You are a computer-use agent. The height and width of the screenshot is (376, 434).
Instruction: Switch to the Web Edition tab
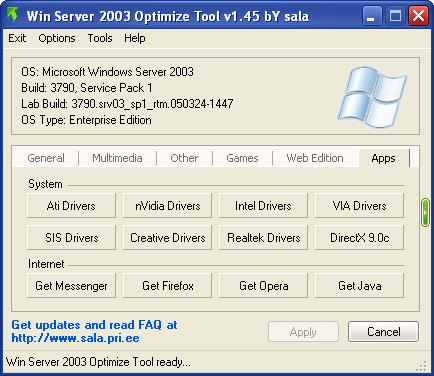click(315, 158)
